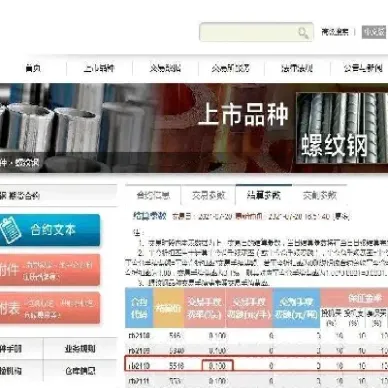The height and width of the screenshot is (388, 388).
Task: Open the 品种手册 link
Action: pos(11,349)
